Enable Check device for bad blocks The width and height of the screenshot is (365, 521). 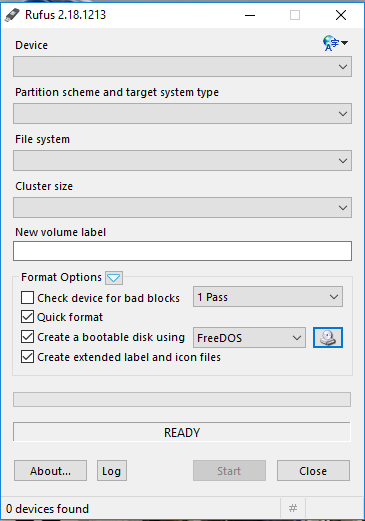click(x=27, y=297)
